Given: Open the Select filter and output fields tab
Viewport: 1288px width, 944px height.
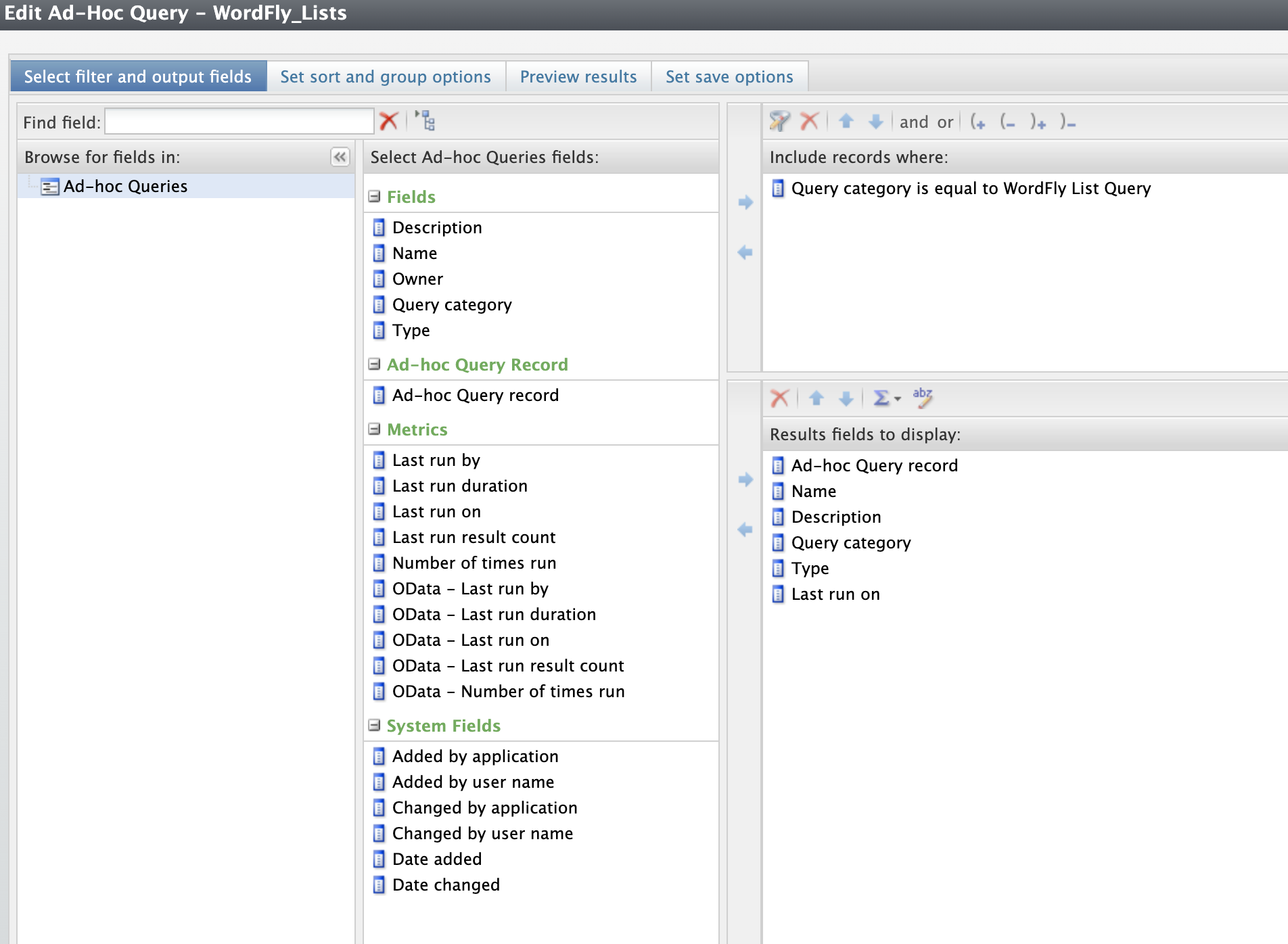Looking at the screenshot, I should pos(138,76).
